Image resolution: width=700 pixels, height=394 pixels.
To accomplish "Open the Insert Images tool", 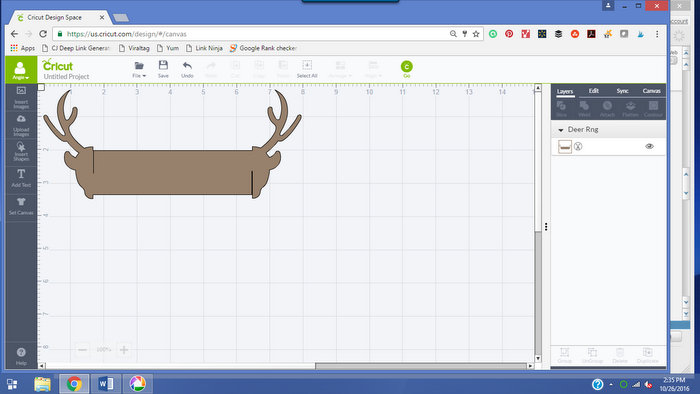I will [21, 97].
